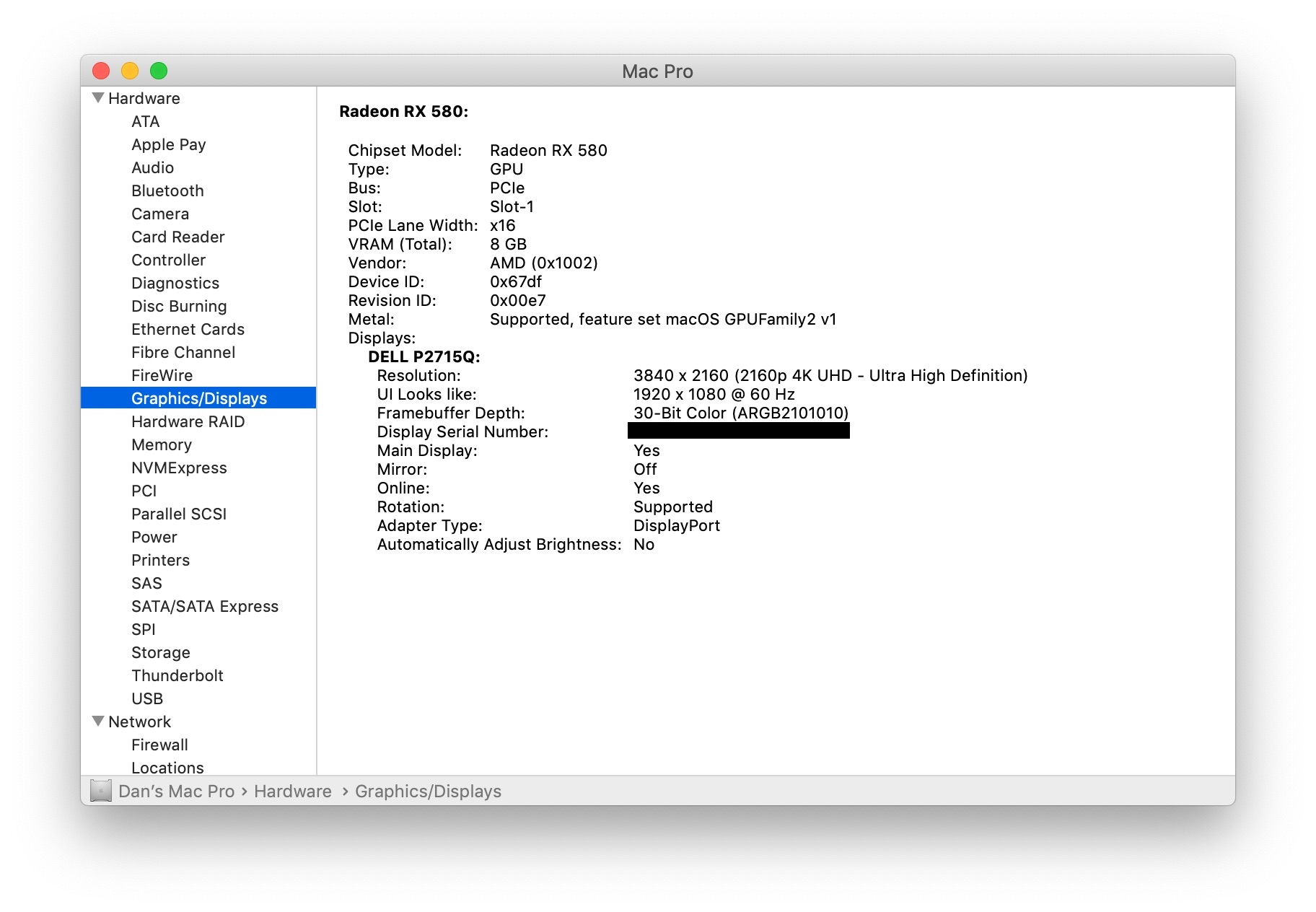Click the Mac Pro computer icon in path bar

[101, 791]
